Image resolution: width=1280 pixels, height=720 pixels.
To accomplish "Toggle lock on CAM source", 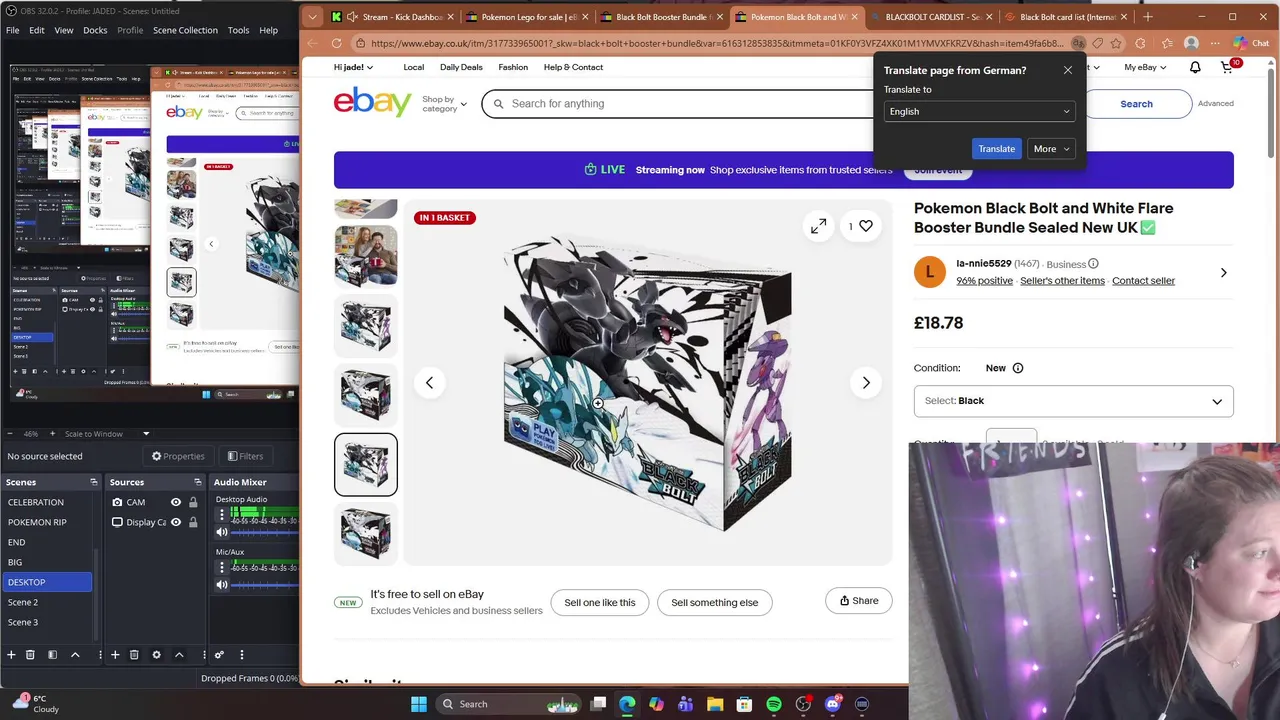I will pos(192,502).
